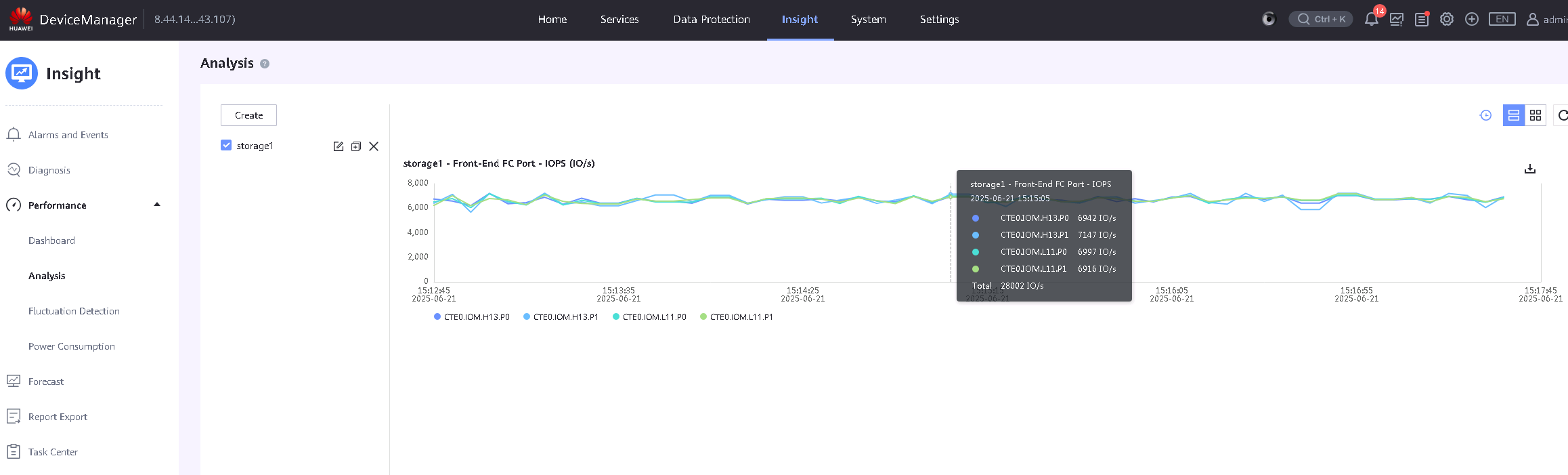Open the Data Protection tab
The image size is (1568, 475).
point(712,20)
